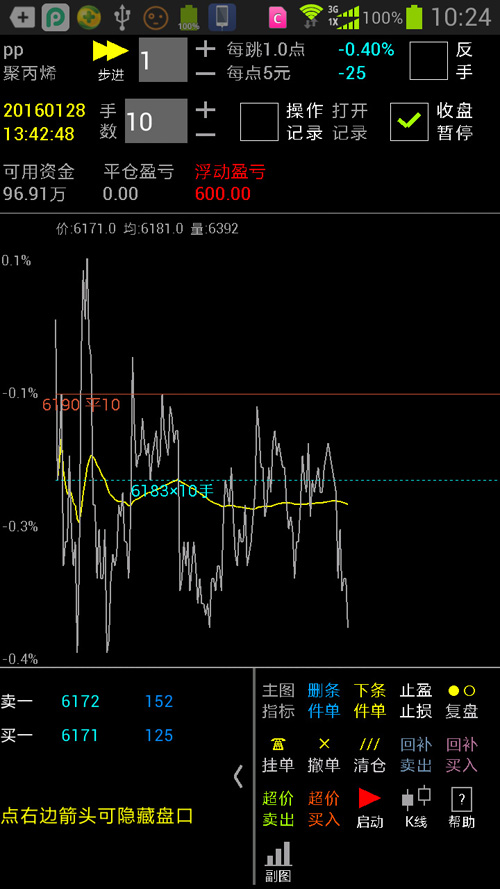Decrease the 手数 lot count with minus
The width and height of the screenshot is (500, 889).
coord(205,134)
